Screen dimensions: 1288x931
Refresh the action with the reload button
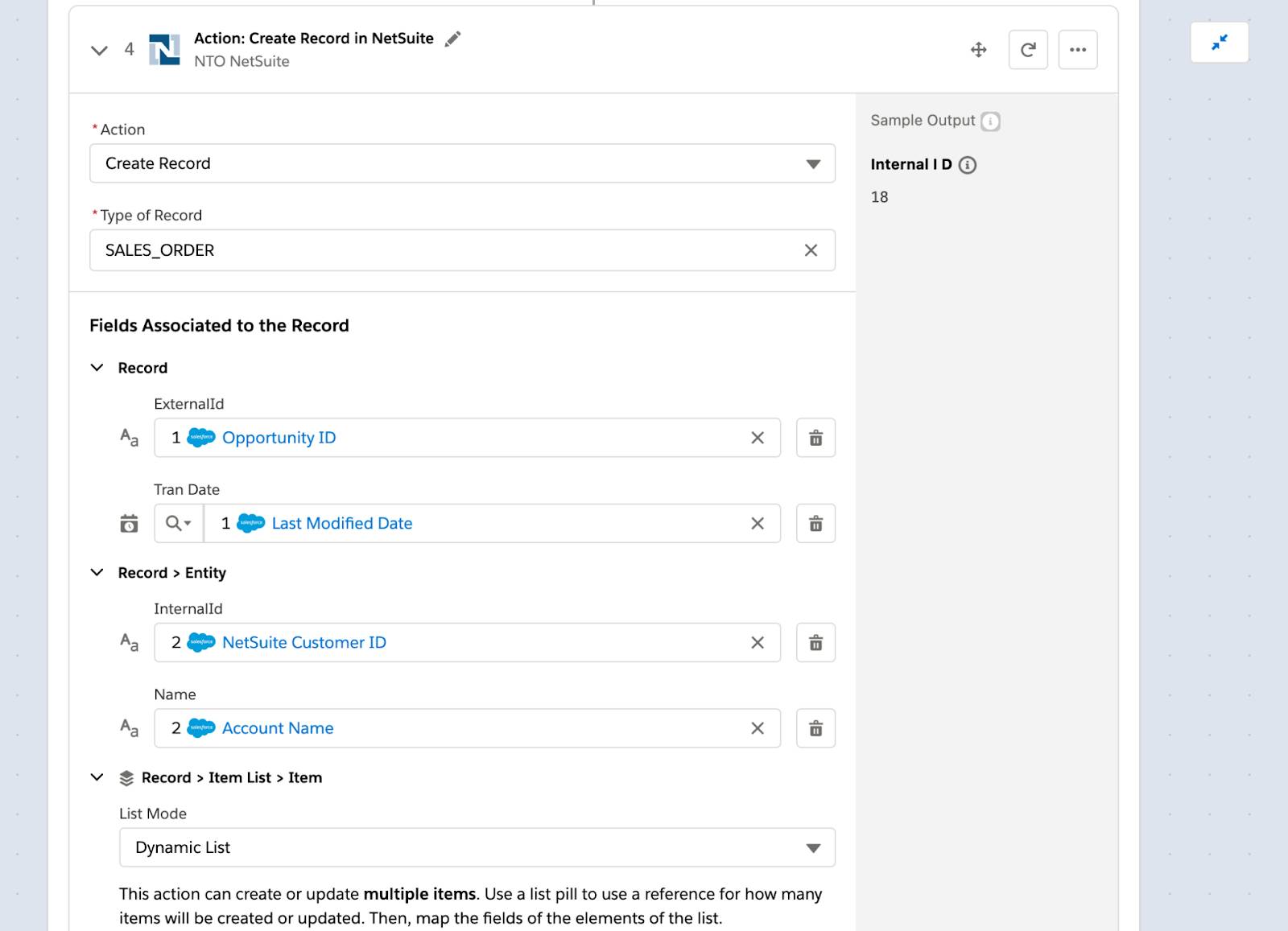pyautogui.click(x=1028, y=50)
